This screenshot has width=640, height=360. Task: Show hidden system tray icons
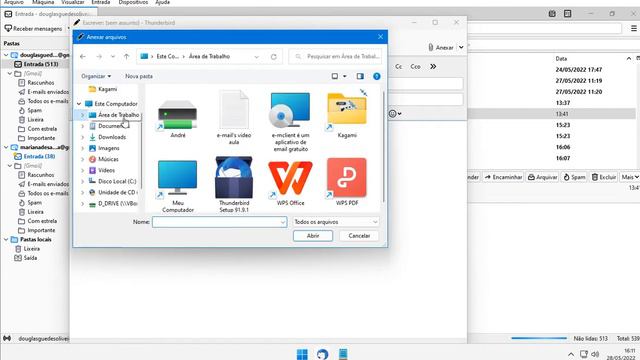point(571,354)
